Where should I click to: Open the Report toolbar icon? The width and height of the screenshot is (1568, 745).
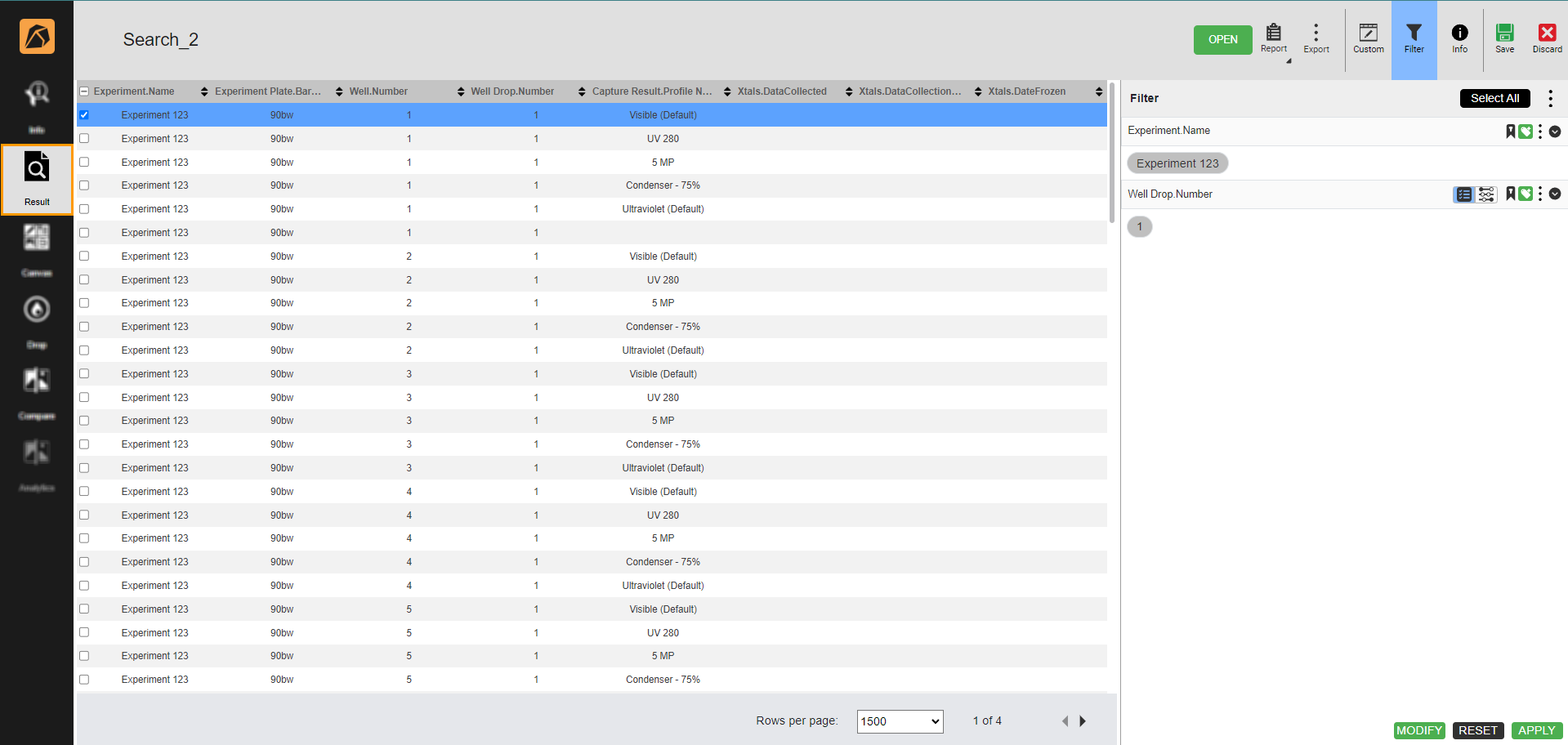tap(1273, 38)
